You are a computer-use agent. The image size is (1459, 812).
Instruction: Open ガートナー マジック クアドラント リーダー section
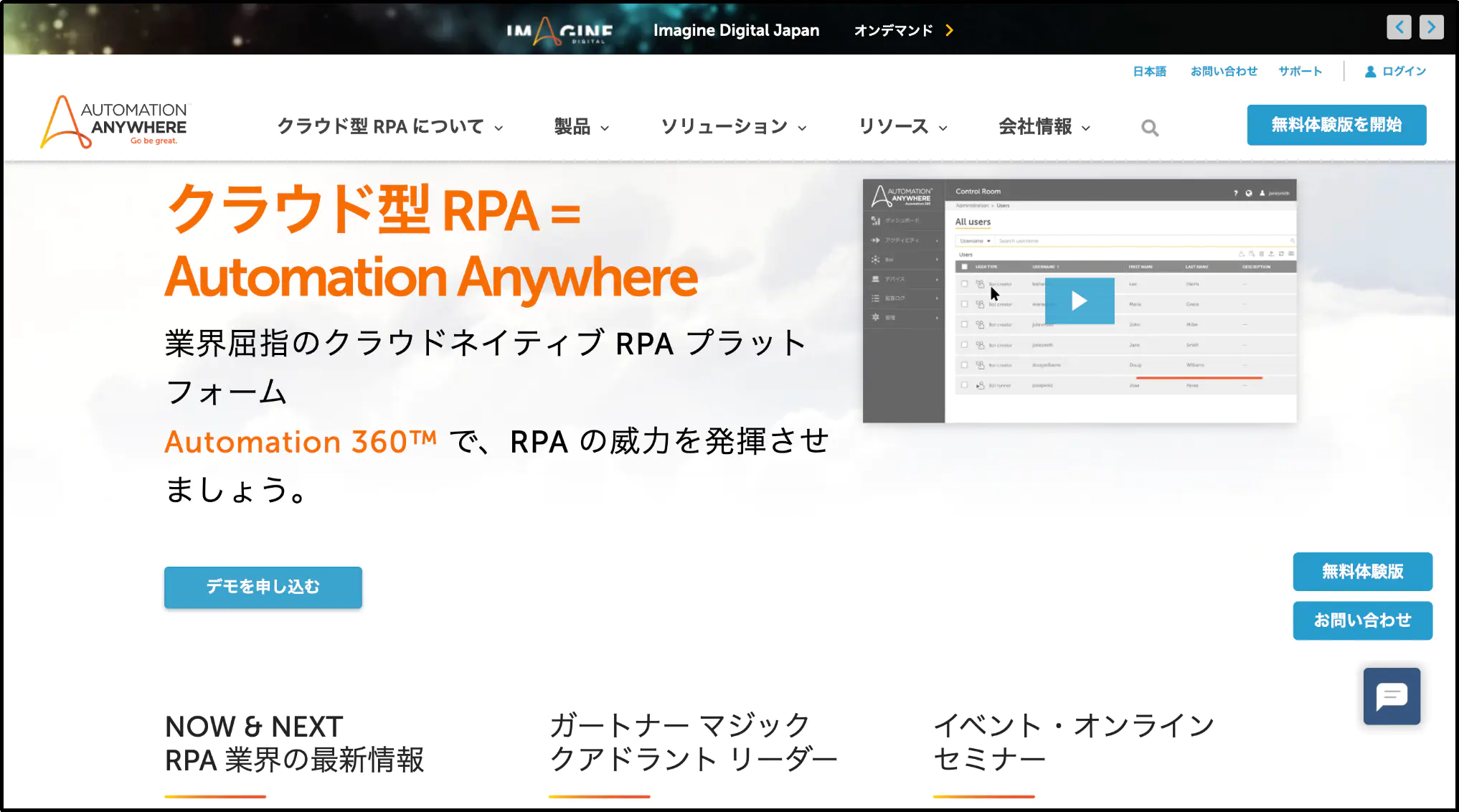693,742
